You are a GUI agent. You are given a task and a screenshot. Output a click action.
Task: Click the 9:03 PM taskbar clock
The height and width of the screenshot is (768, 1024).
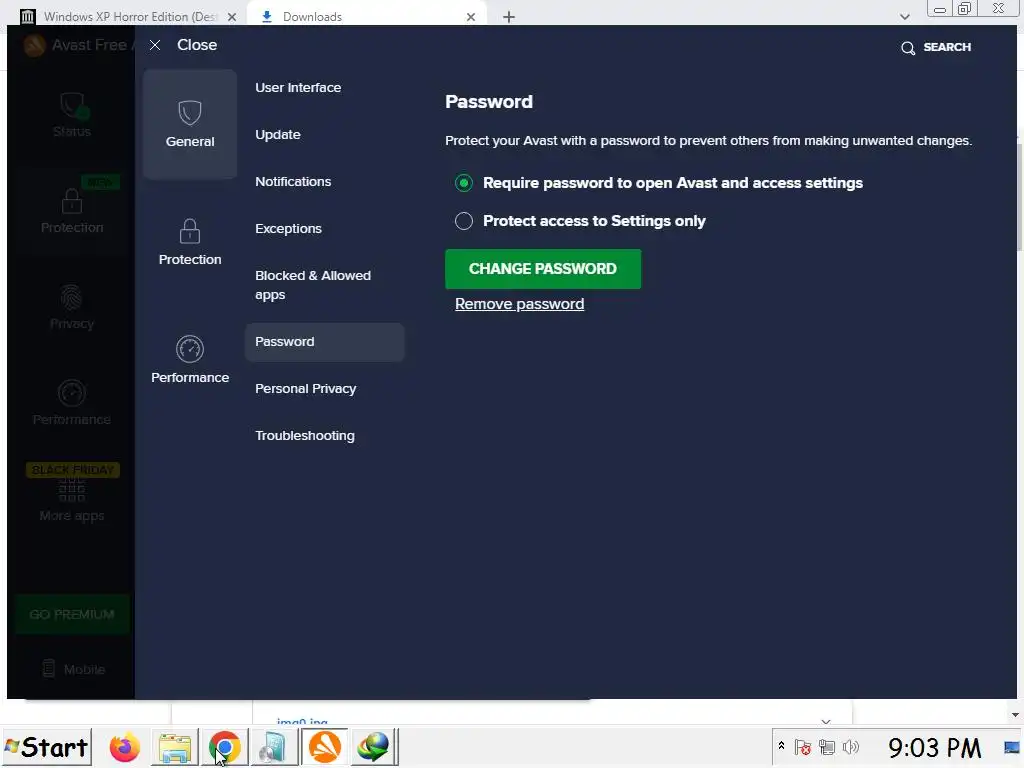coord(935,748)
